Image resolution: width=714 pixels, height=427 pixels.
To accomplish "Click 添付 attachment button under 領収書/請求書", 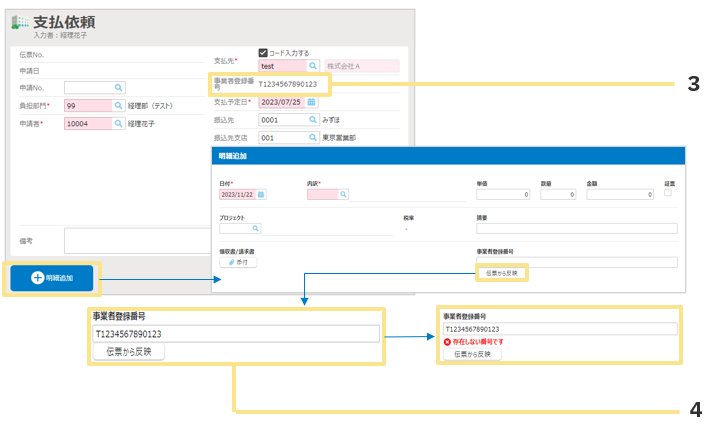I will tap(237, 262).
